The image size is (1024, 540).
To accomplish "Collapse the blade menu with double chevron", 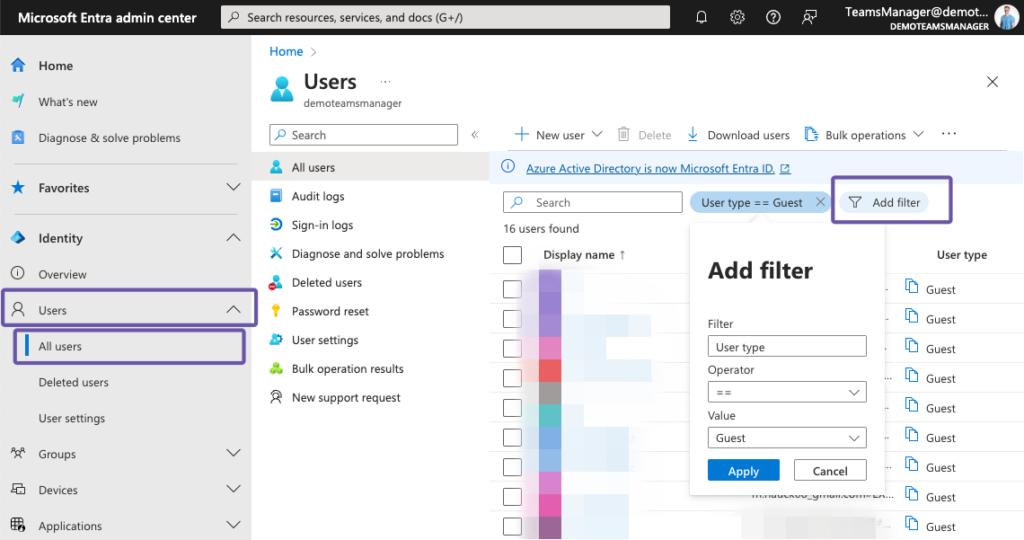I will (x=475, y=135).
